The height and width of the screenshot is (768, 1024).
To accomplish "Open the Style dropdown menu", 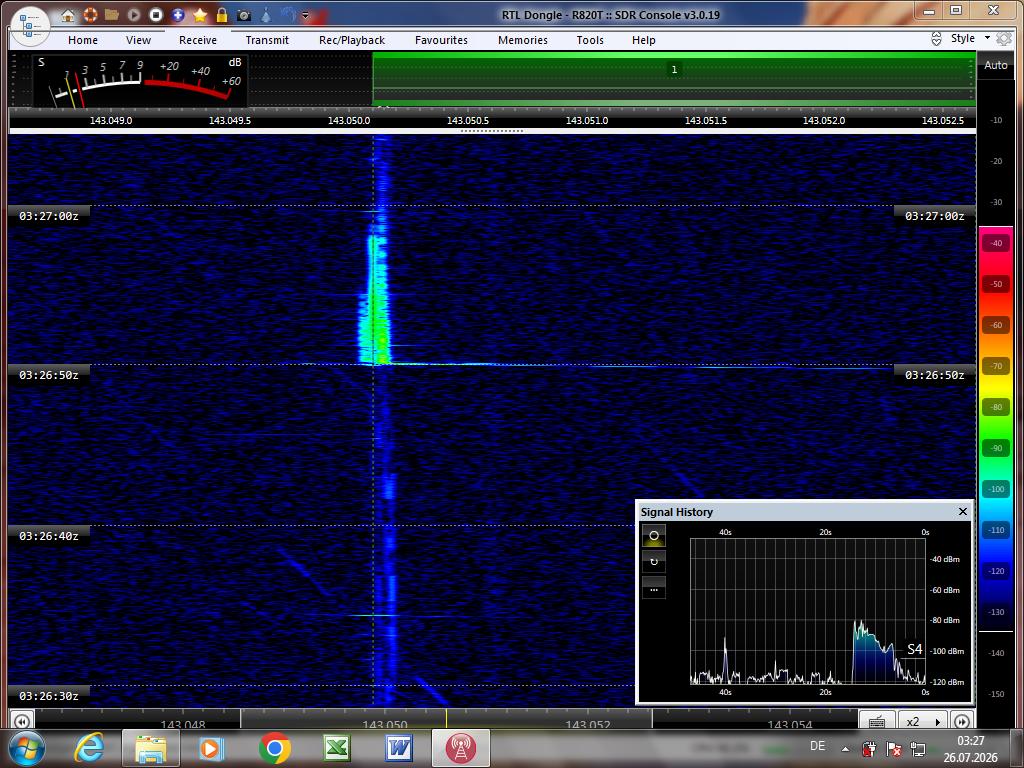I will (x=969, y=39).
